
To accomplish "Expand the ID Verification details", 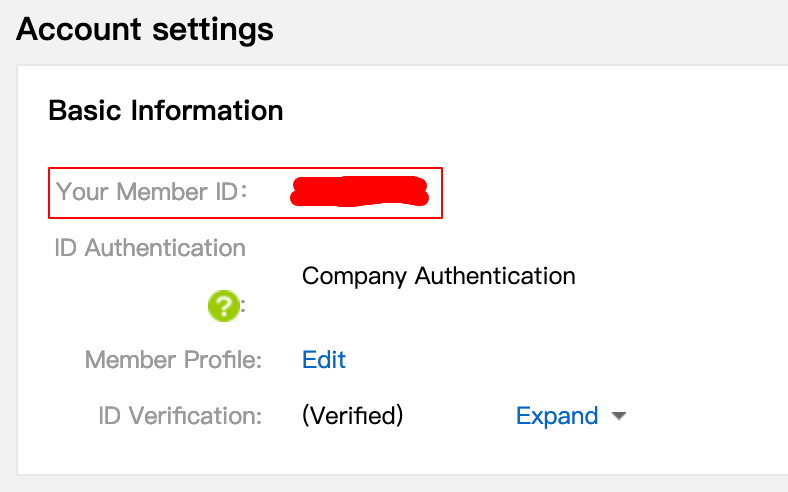I will 557,416.
